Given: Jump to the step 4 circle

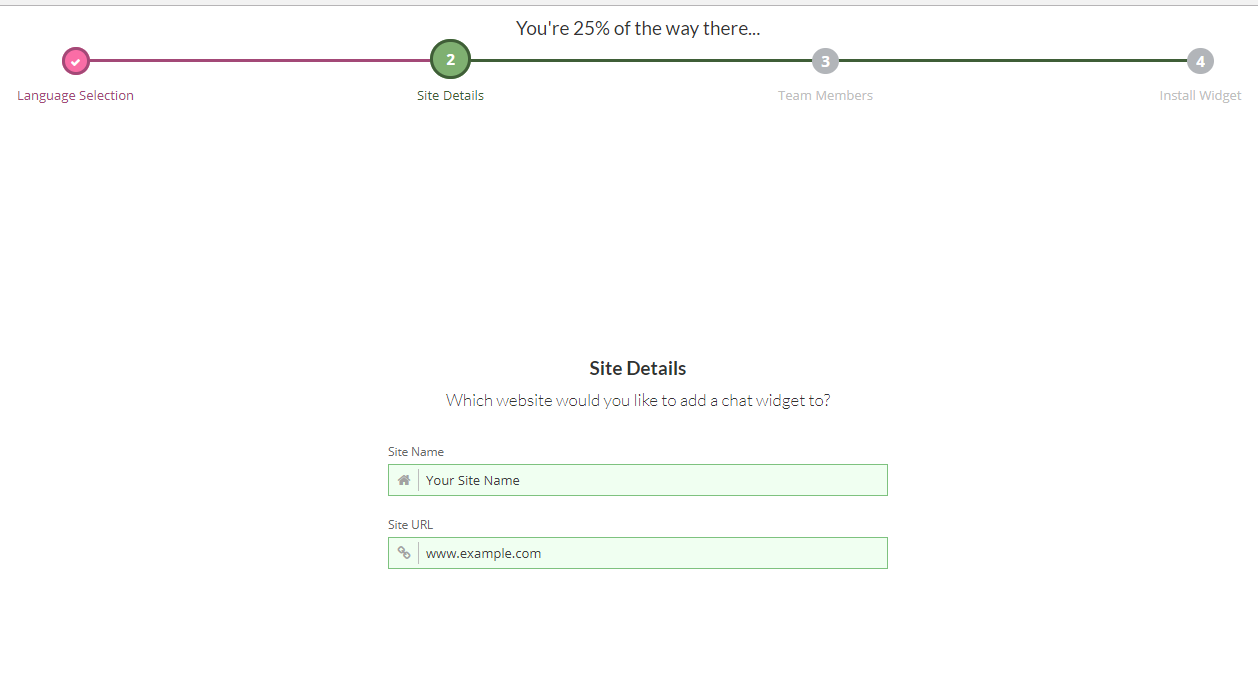Looking at the screenshot, I should coord(1200,61).
